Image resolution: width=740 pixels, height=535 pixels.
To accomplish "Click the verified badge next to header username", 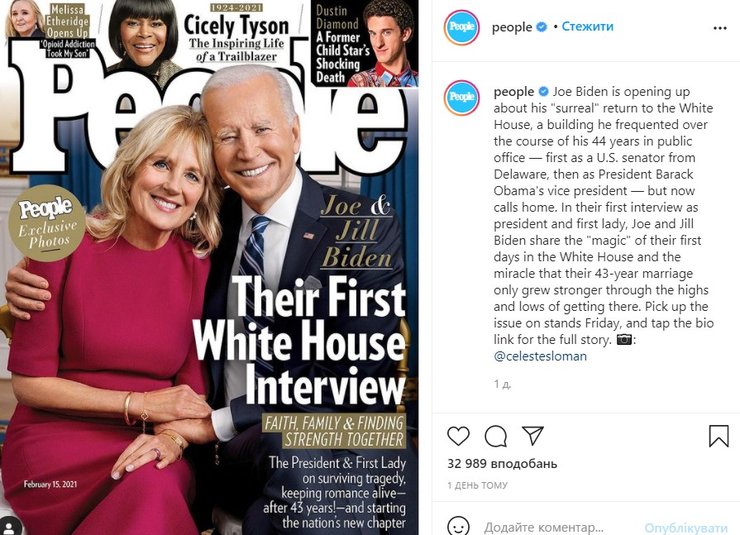I will click(542, 27).
